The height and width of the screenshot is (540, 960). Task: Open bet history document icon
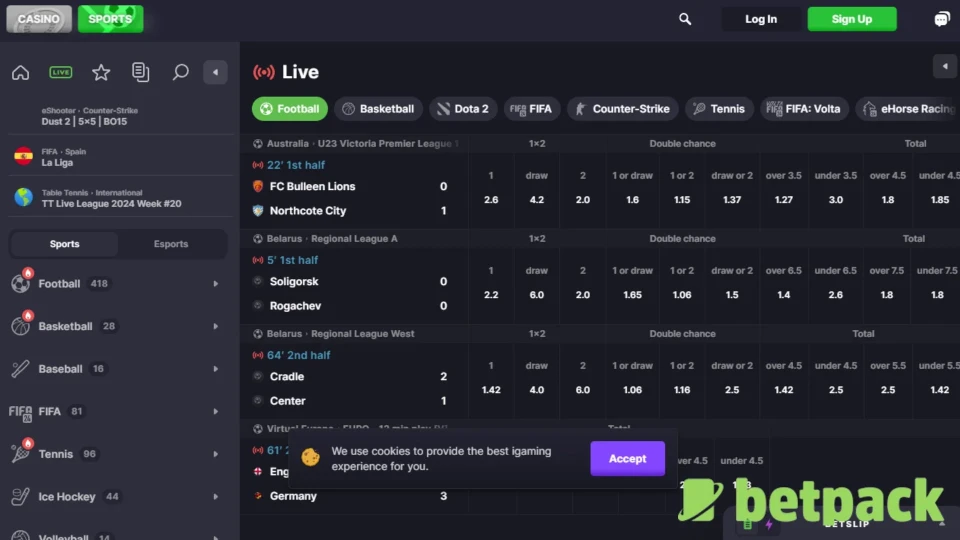(x=140, y=72)
